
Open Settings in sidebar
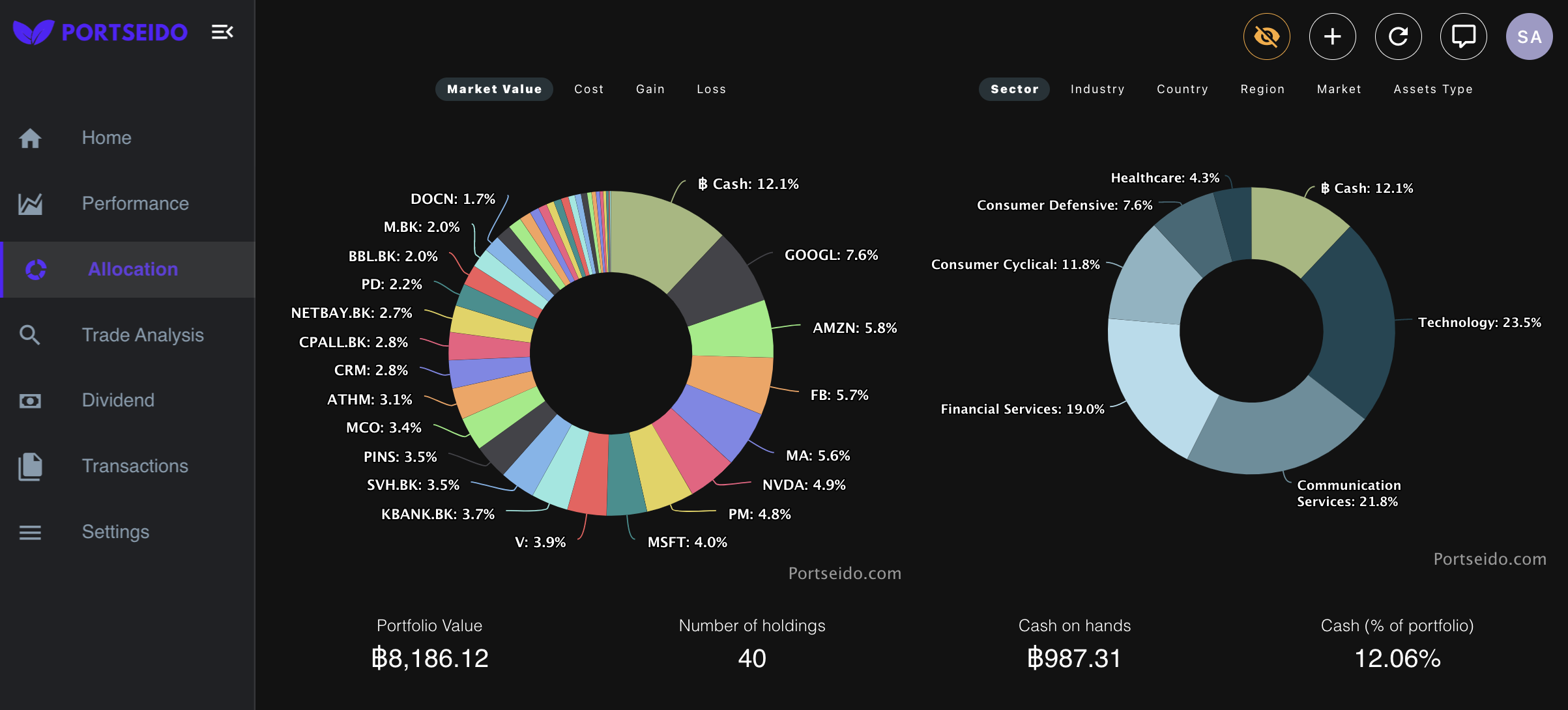coord(128,532)
